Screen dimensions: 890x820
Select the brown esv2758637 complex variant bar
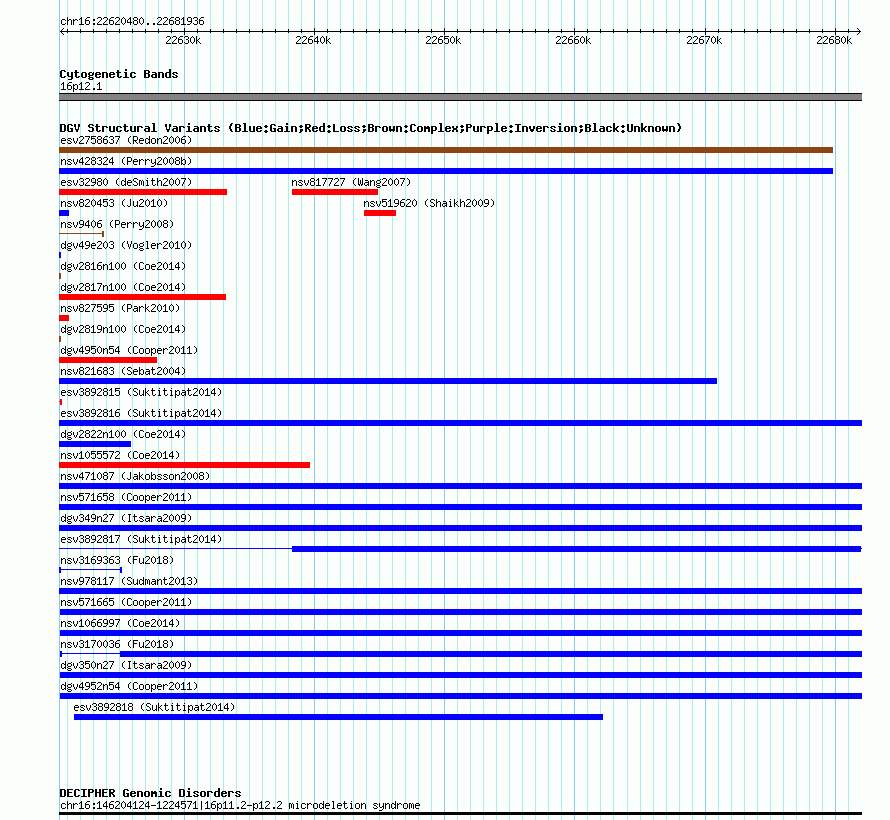click(x=446, y=150)
